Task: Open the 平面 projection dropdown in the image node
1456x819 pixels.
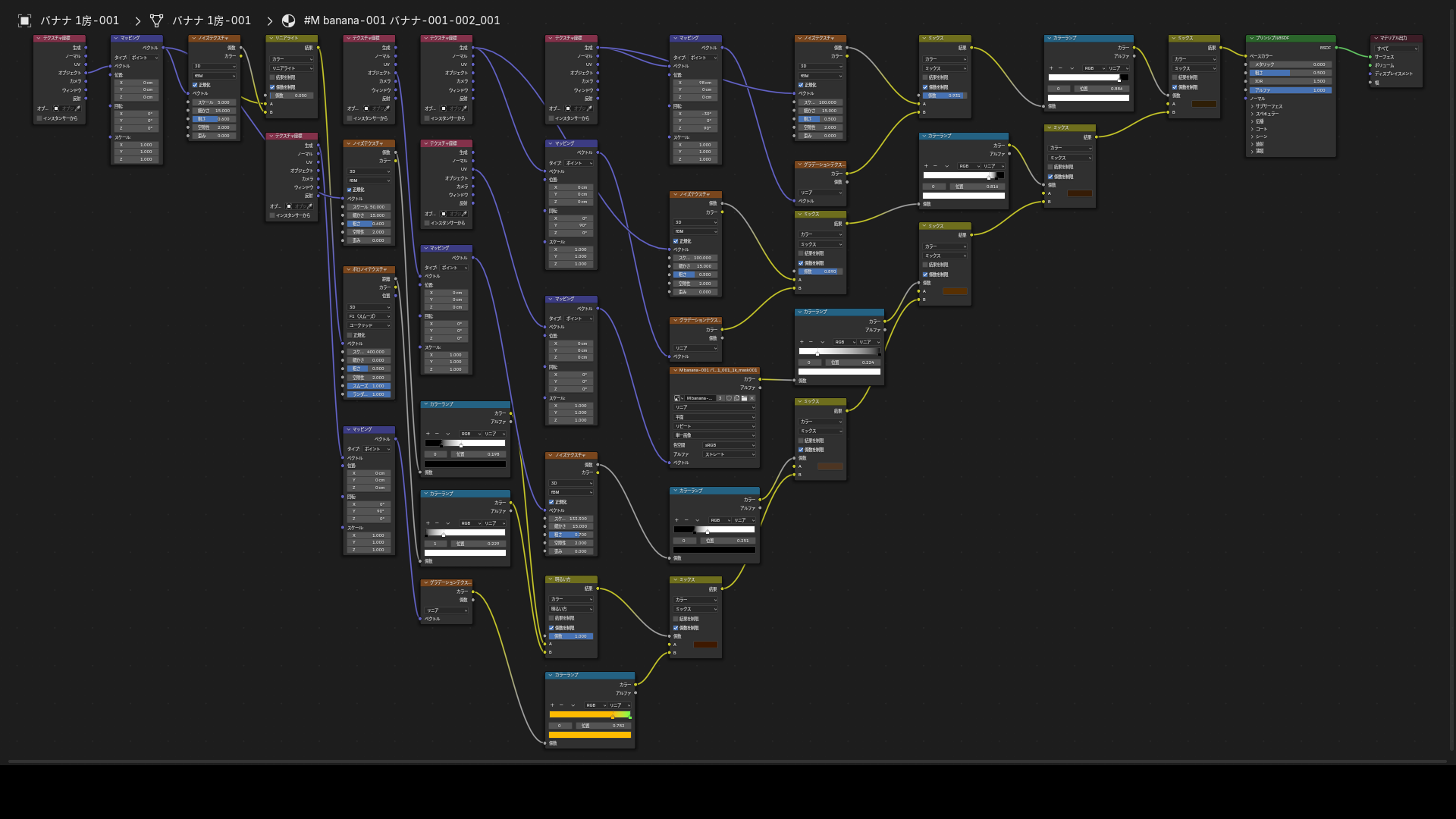Action: coord(714,417)
